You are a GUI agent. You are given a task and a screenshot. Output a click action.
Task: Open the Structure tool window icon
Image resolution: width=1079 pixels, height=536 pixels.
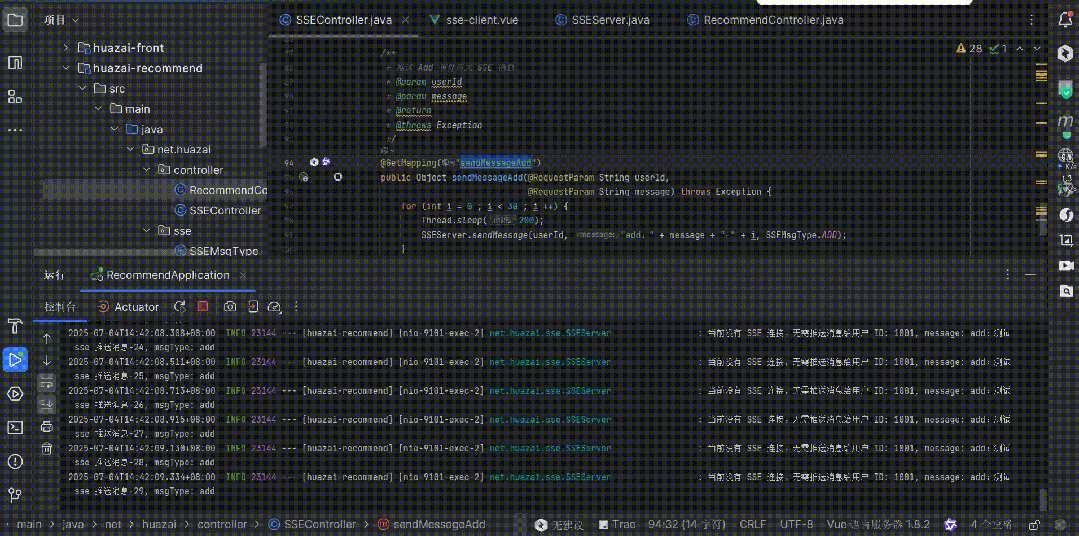click(x=14, y=96)
